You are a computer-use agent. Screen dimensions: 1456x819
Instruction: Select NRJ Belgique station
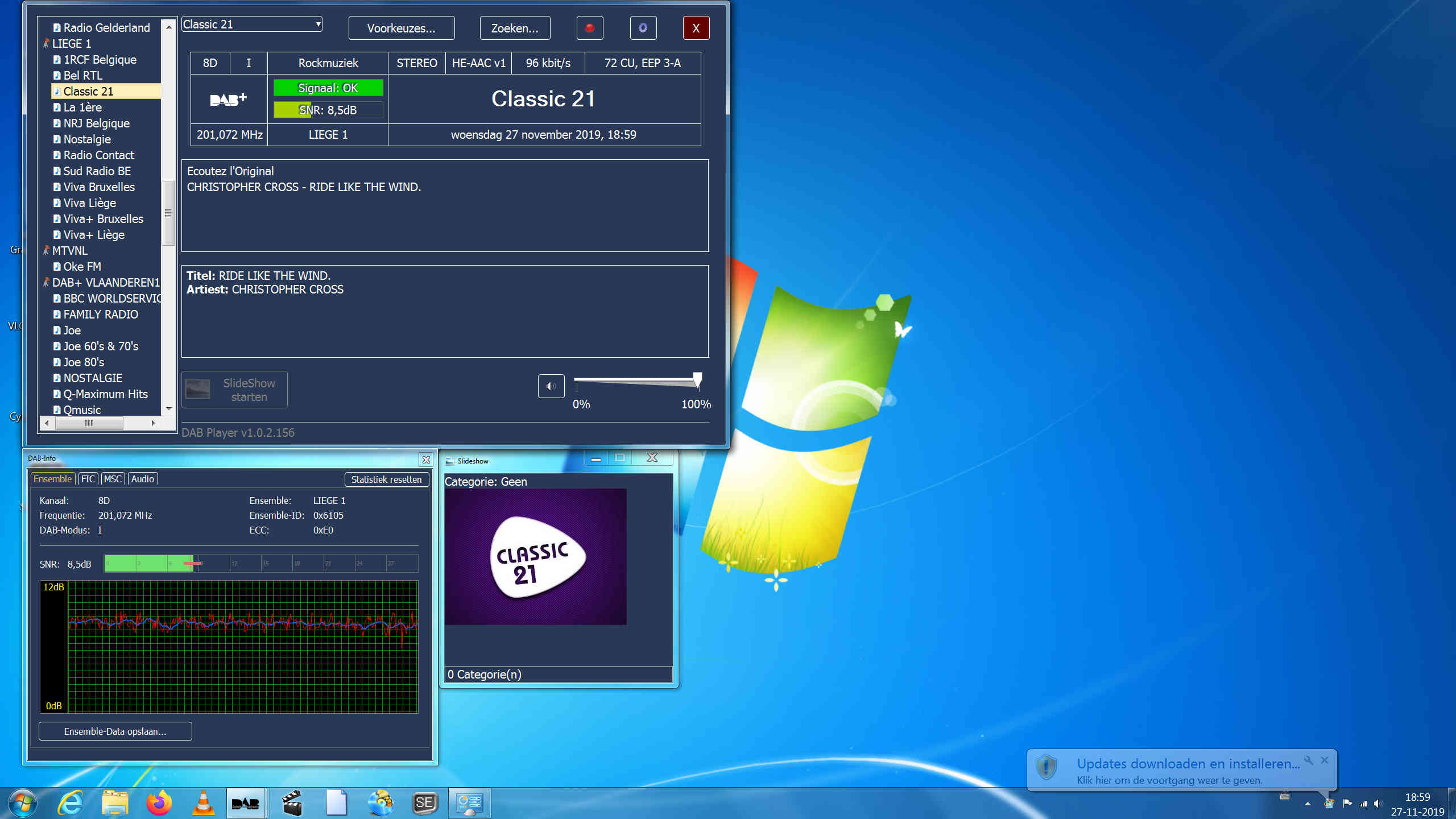tap(96, 123)
